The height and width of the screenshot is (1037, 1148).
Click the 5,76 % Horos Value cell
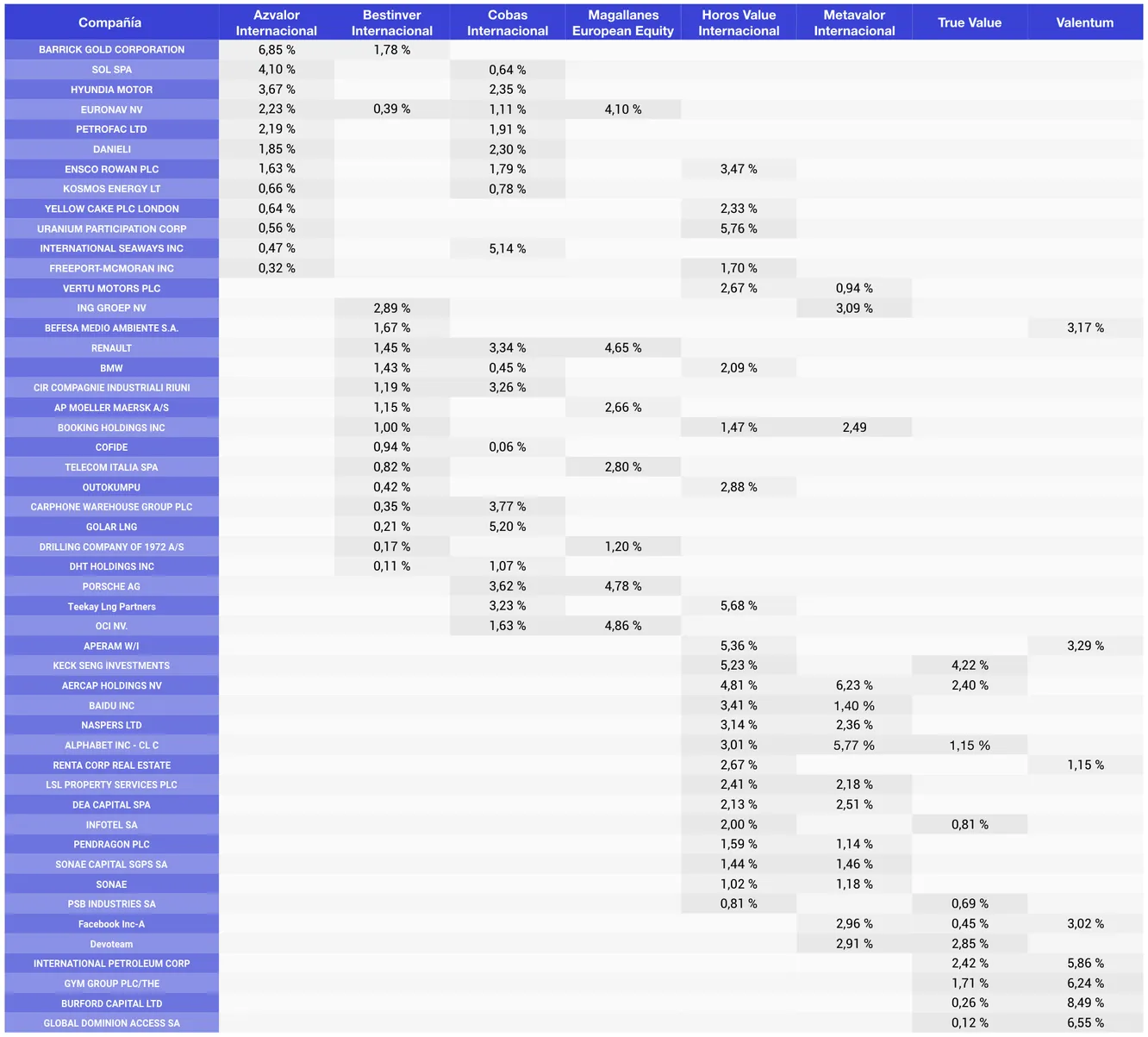(739, 228)
